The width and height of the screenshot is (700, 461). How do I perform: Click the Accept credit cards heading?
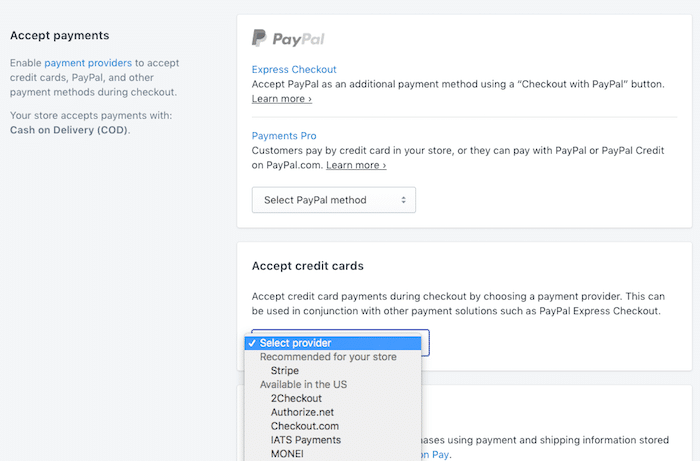[x=308, y=267]
